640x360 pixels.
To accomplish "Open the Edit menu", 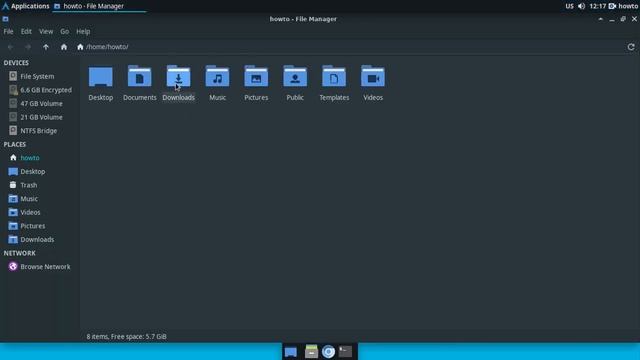I will [26, 31].
